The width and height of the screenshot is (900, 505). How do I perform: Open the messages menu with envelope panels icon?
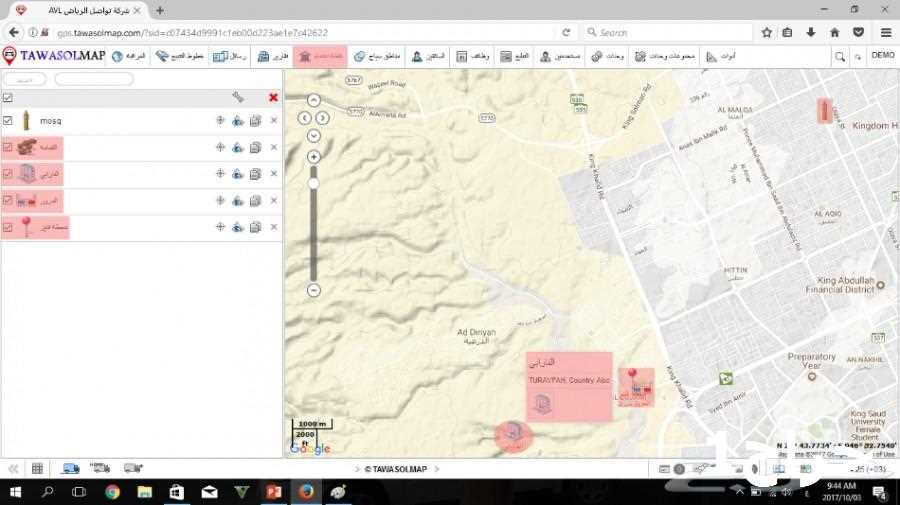(x=230, y=56)
